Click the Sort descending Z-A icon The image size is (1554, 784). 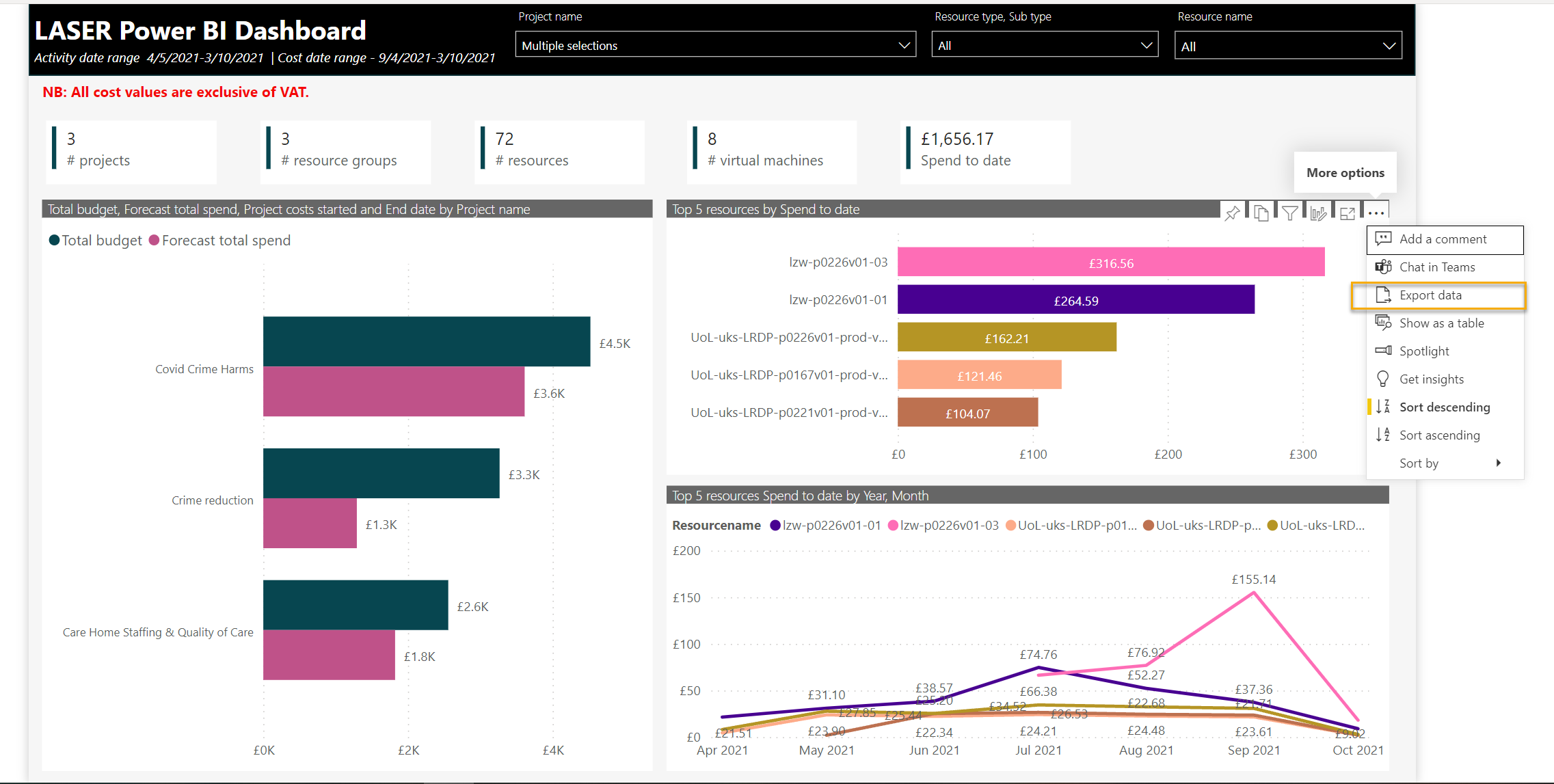coord(1383,407)
